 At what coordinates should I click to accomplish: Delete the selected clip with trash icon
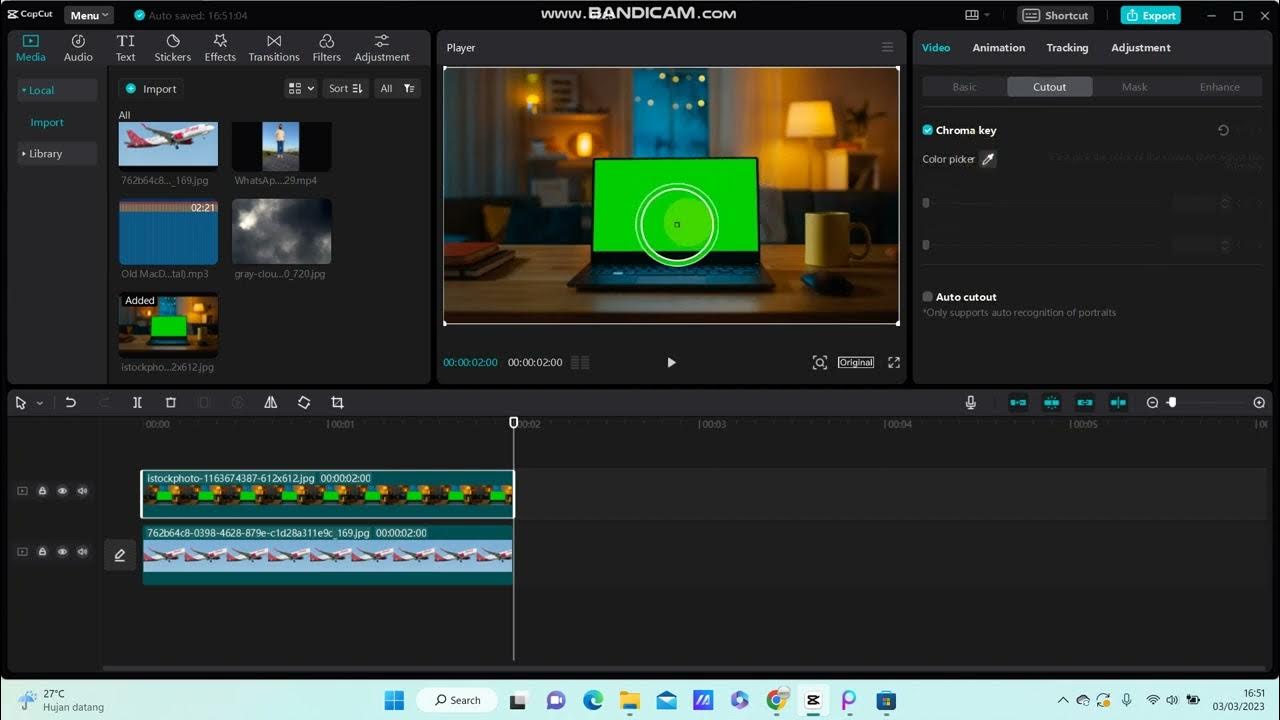click(171, 402)
